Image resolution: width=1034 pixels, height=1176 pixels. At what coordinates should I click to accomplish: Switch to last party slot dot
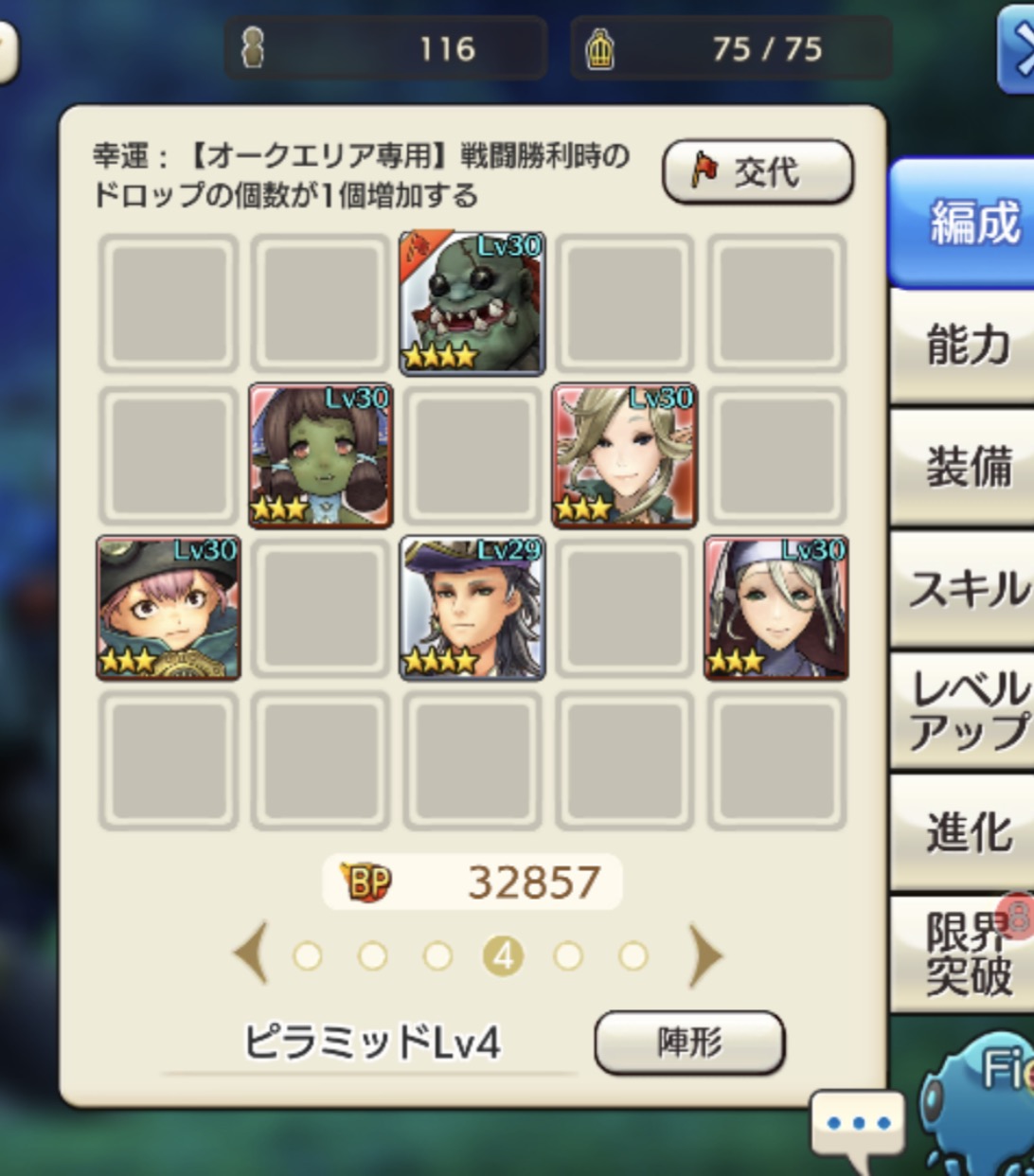click(x=633, y=956)
